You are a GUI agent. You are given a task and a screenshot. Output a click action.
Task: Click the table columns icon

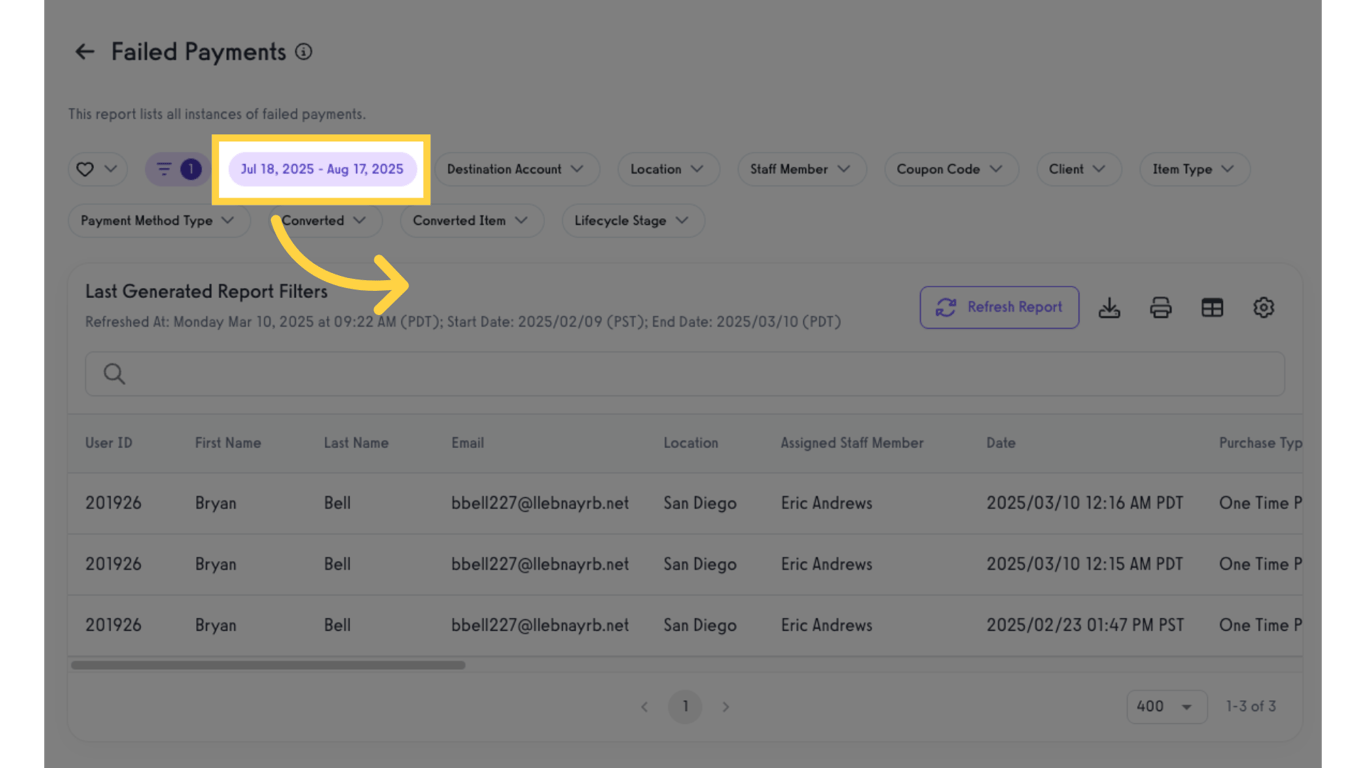(x=1212, y=308)
